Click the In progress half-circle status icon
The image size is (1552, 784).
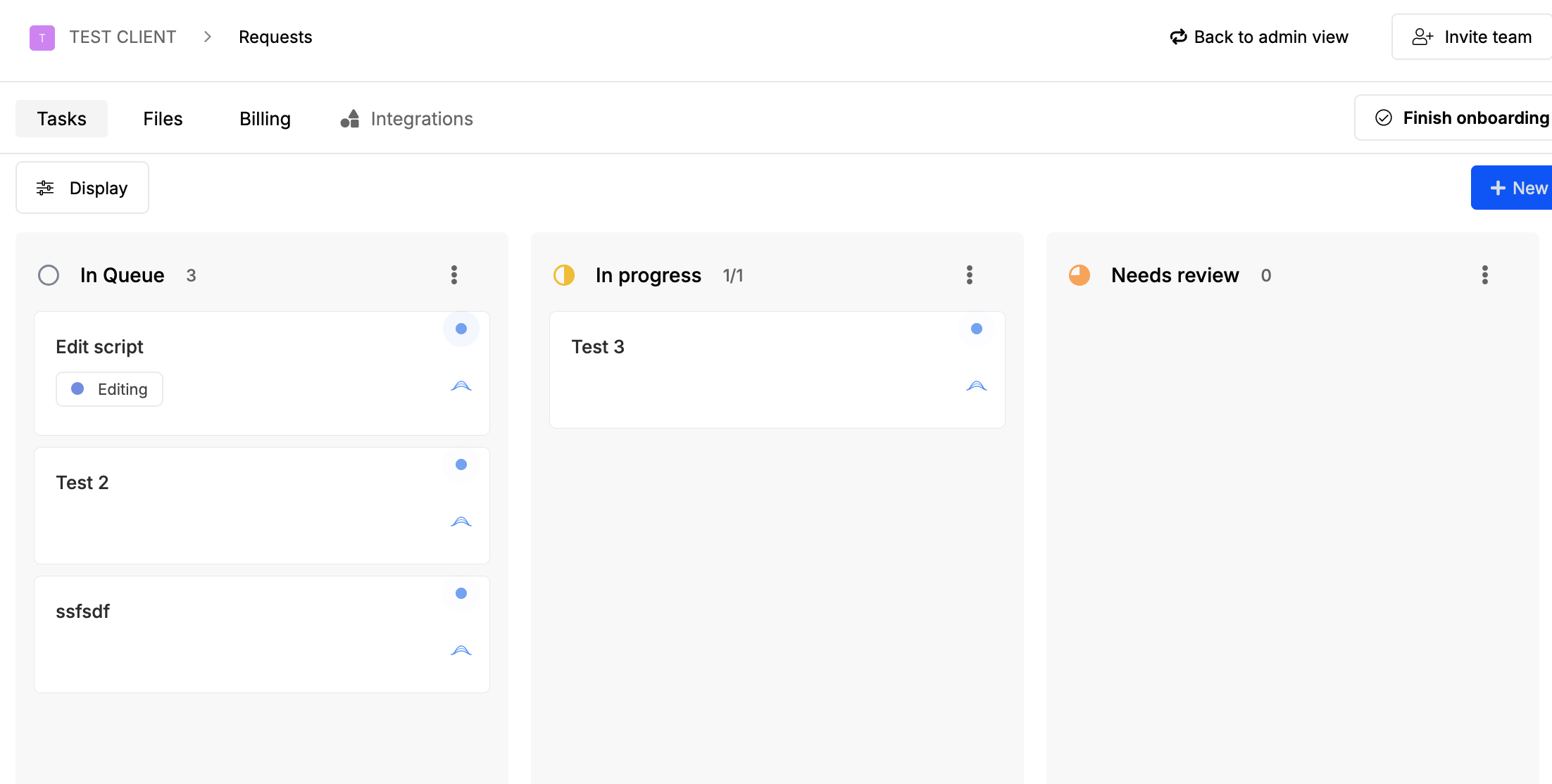coord(564,275)
